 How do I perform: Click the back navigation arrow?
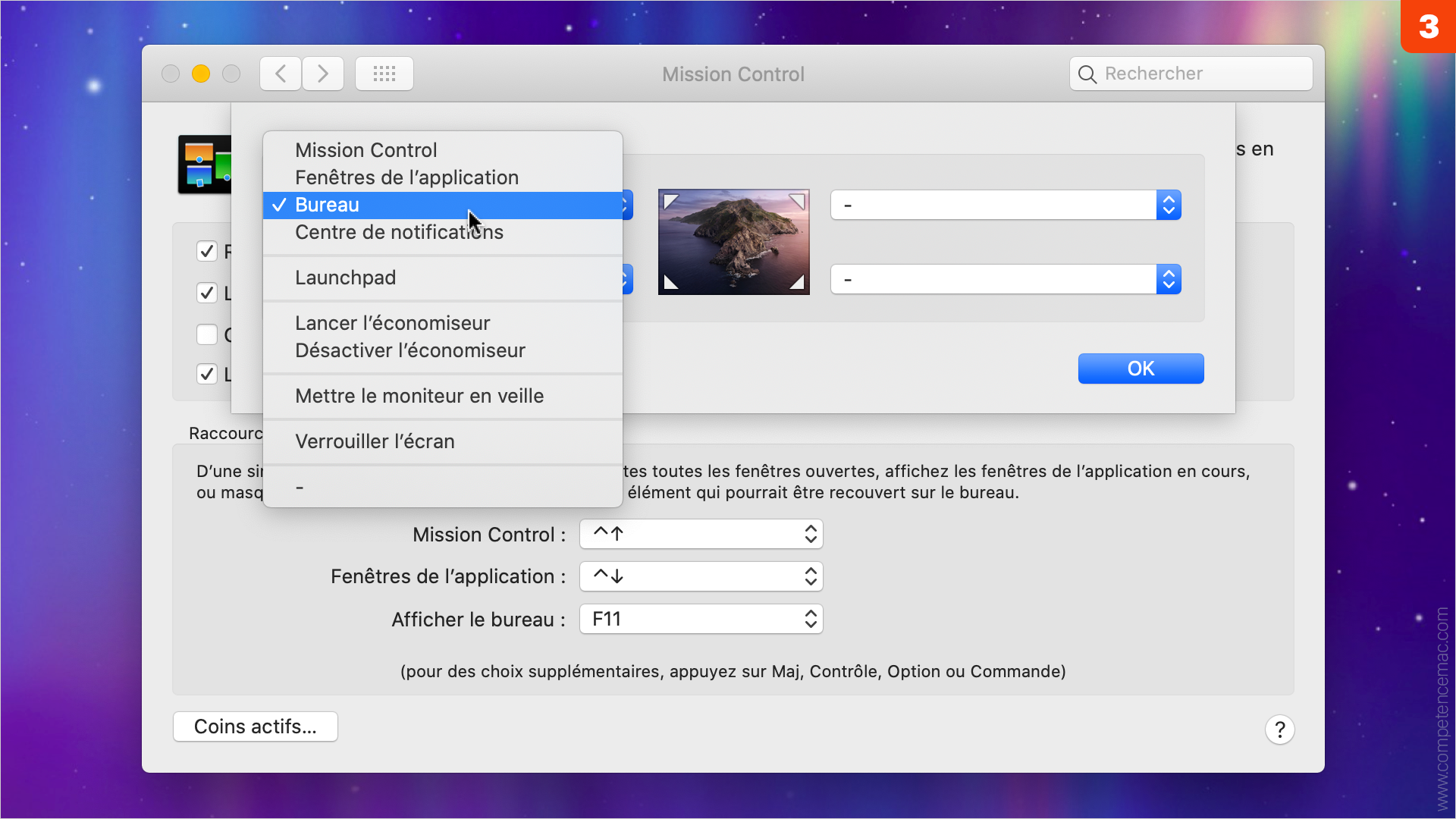pos(281,74)
